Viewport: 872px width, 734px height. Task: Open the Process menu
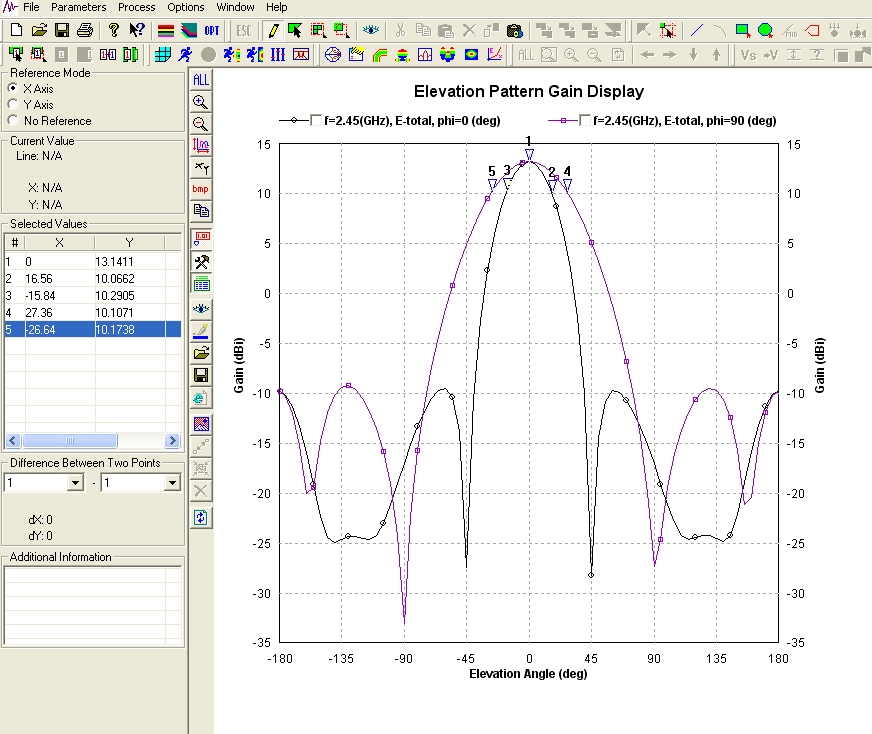[136, 7]
